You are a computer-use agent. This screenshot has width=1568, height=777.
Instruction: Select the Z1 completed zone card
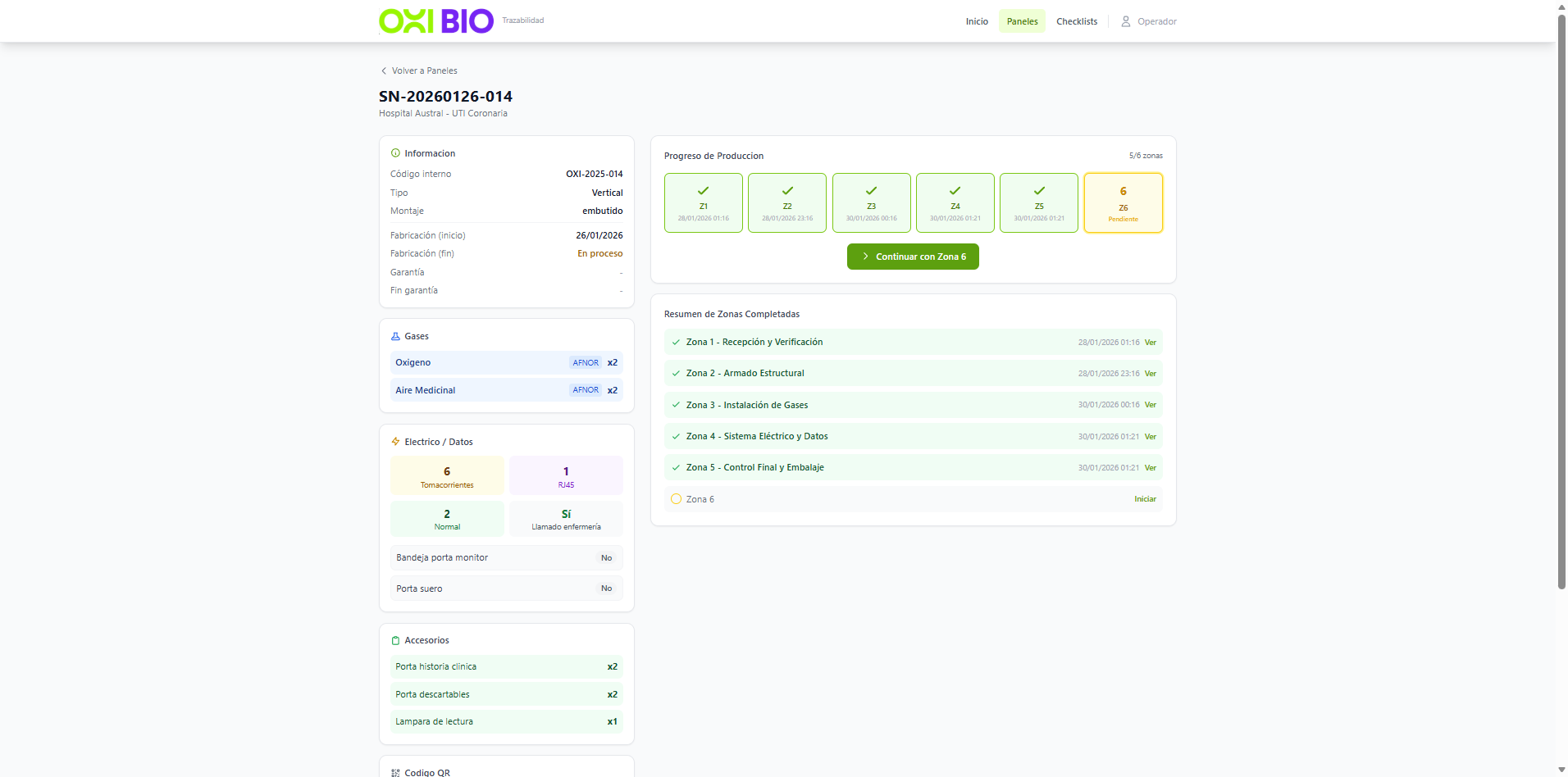(x=704, y=203)
